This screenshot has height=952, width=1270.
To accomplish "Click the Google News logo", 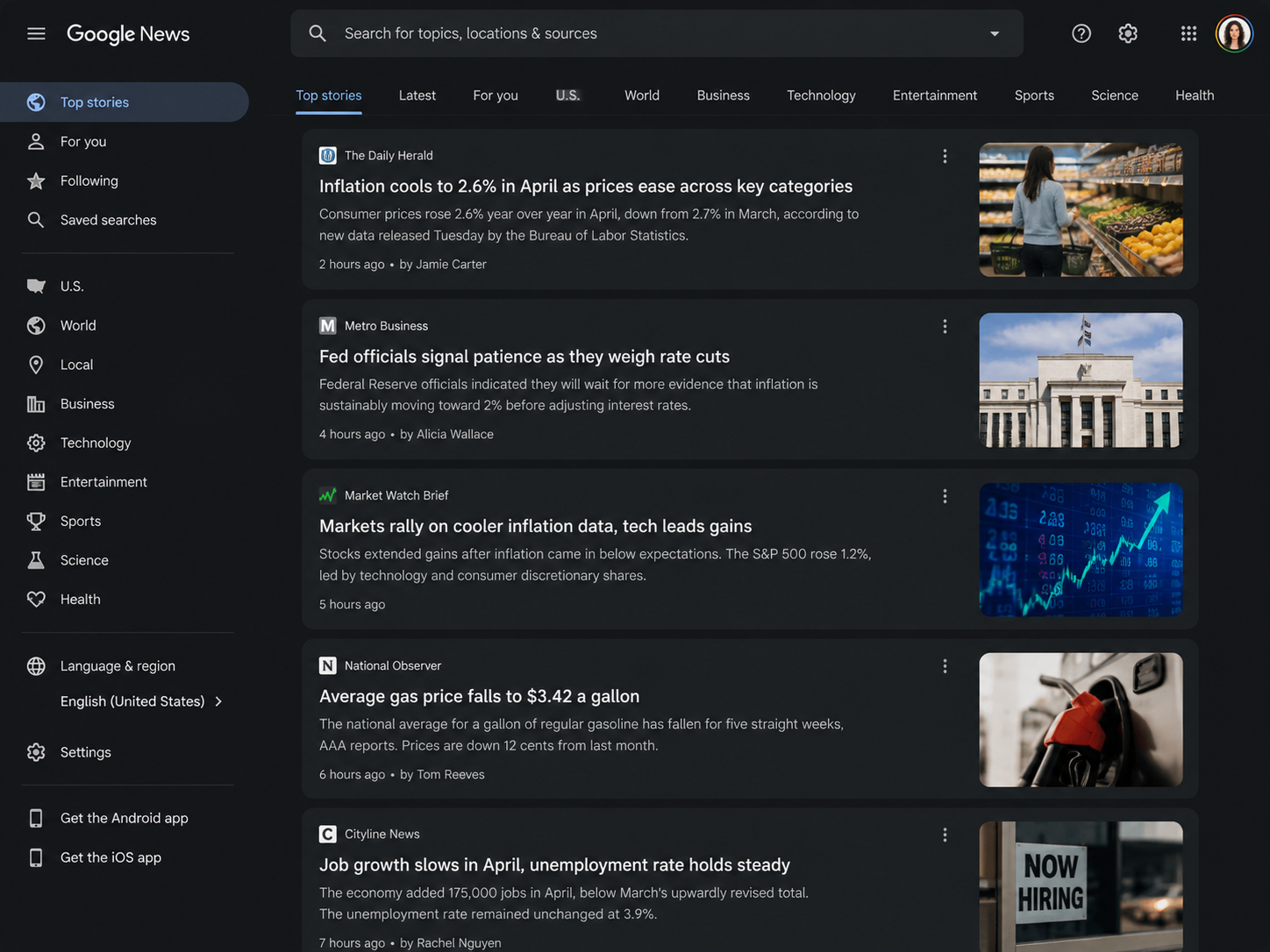I will click(128, 33).
